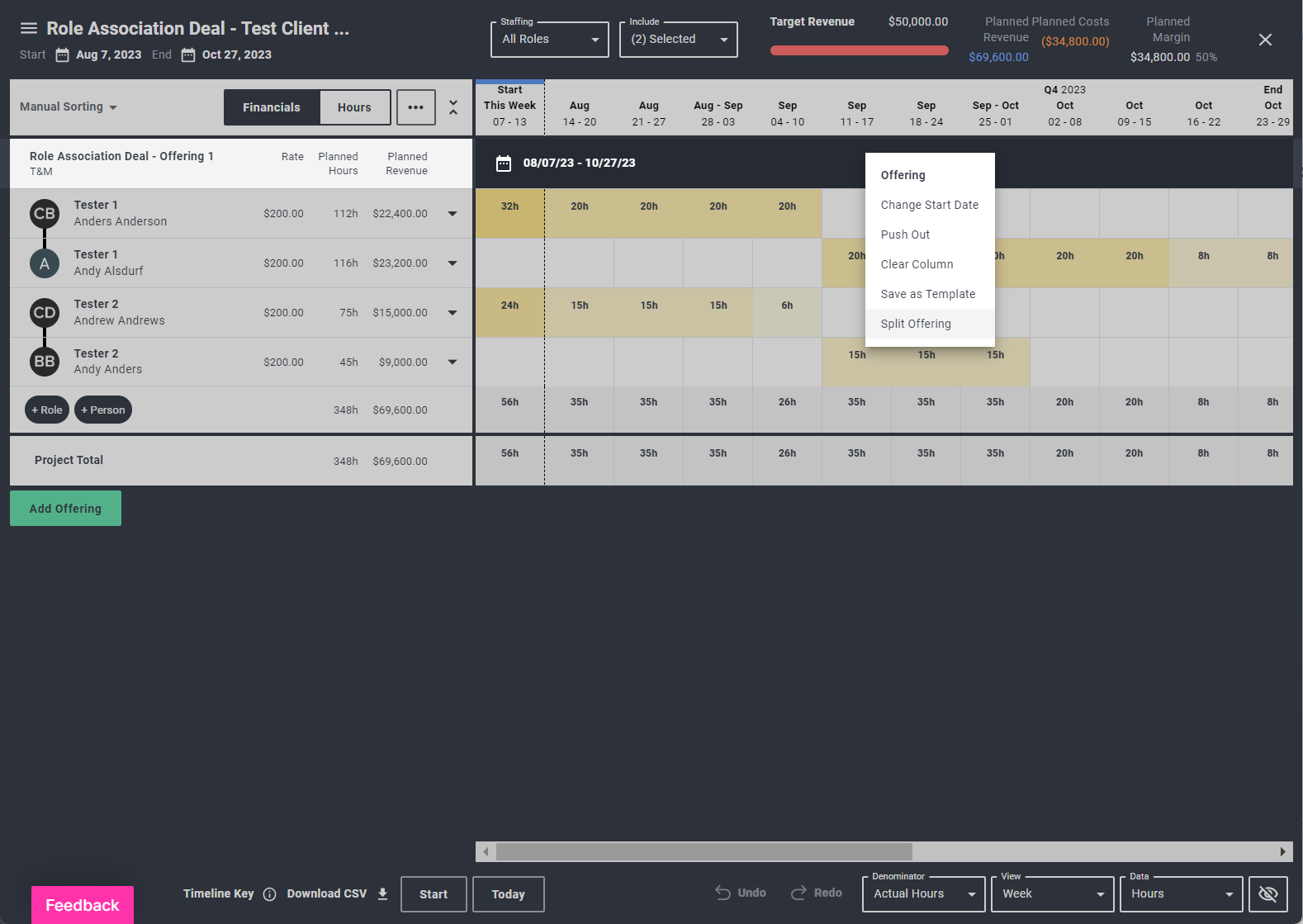Screen dimensions: 1303x924
Task: Click the Add Offering button
Action: 65,509
